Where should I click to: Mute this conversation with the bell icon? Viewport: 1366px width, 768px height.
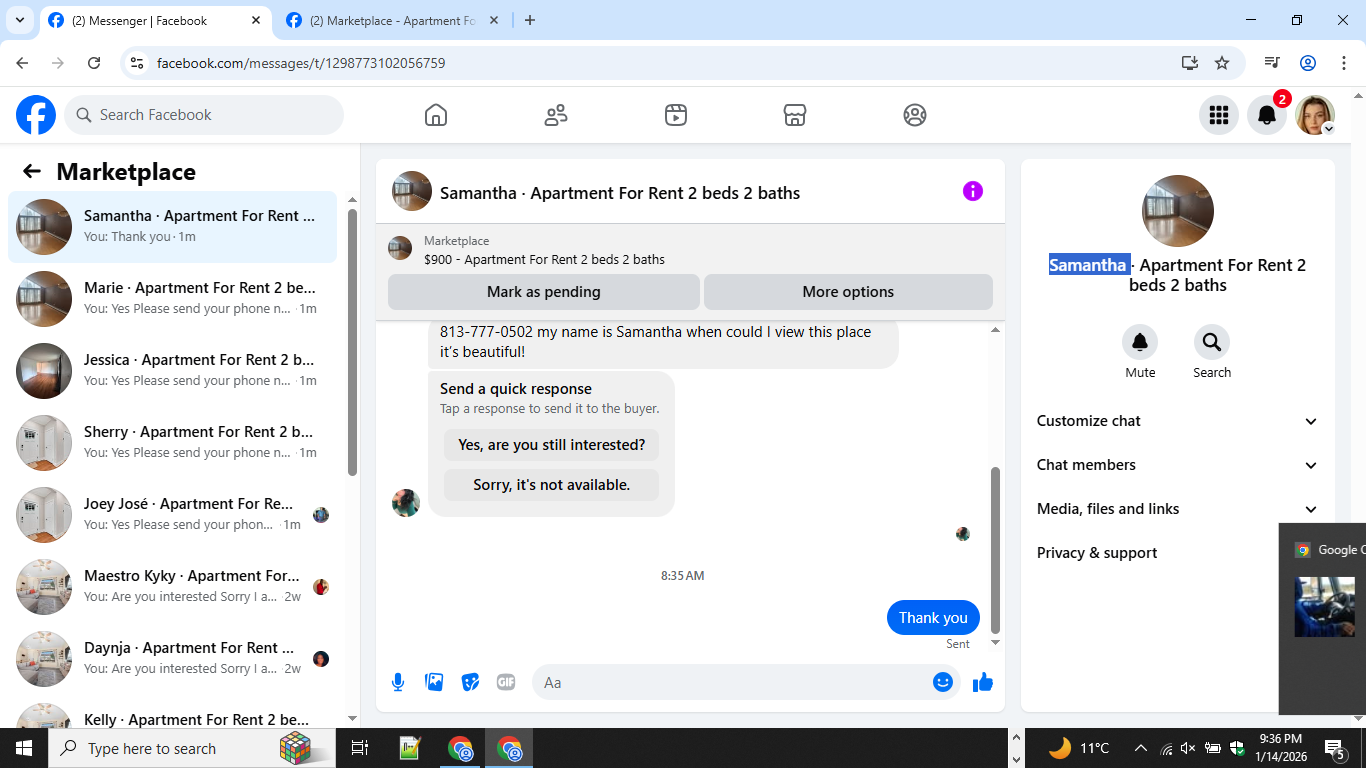tap(1140, 342)
